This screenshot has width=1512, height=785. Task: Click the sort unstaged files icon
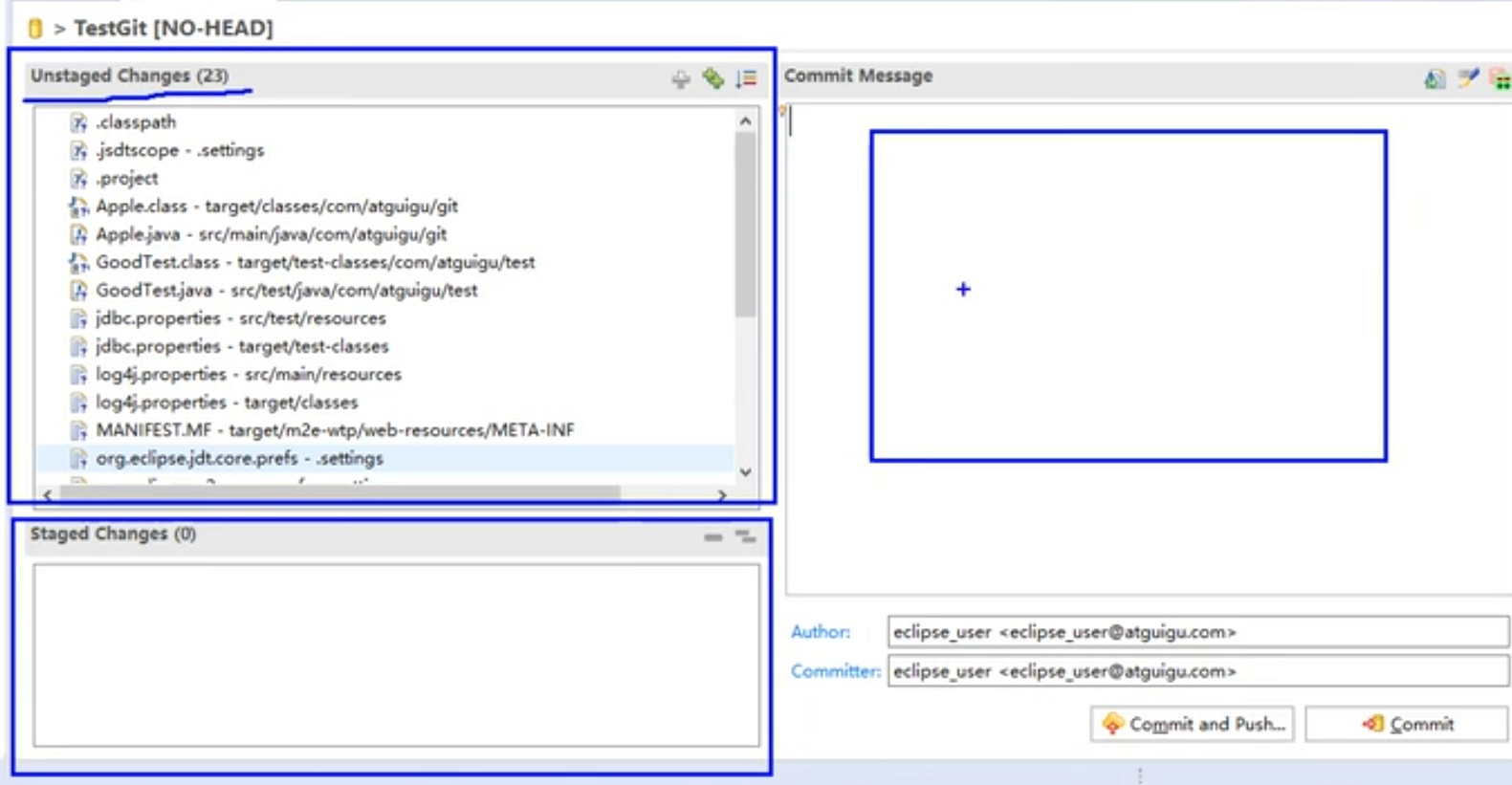point(746,78)
